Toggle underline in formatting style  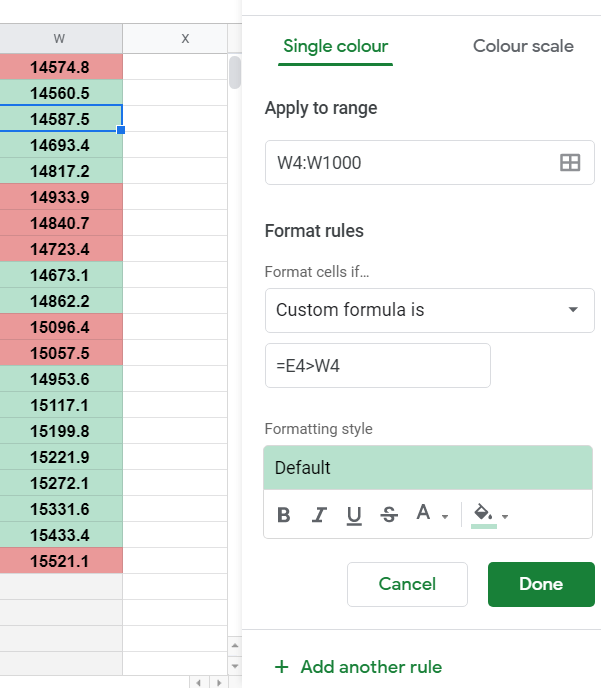pos(354,515)
